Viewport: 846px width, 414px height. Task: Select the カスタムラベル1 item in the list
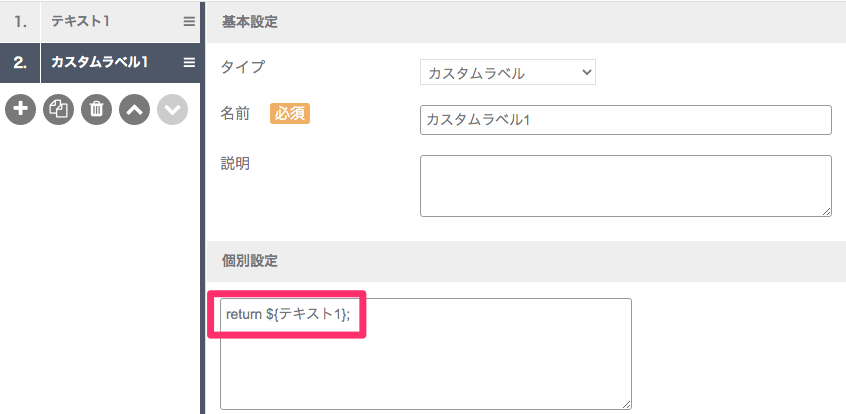tap(120, 63)
